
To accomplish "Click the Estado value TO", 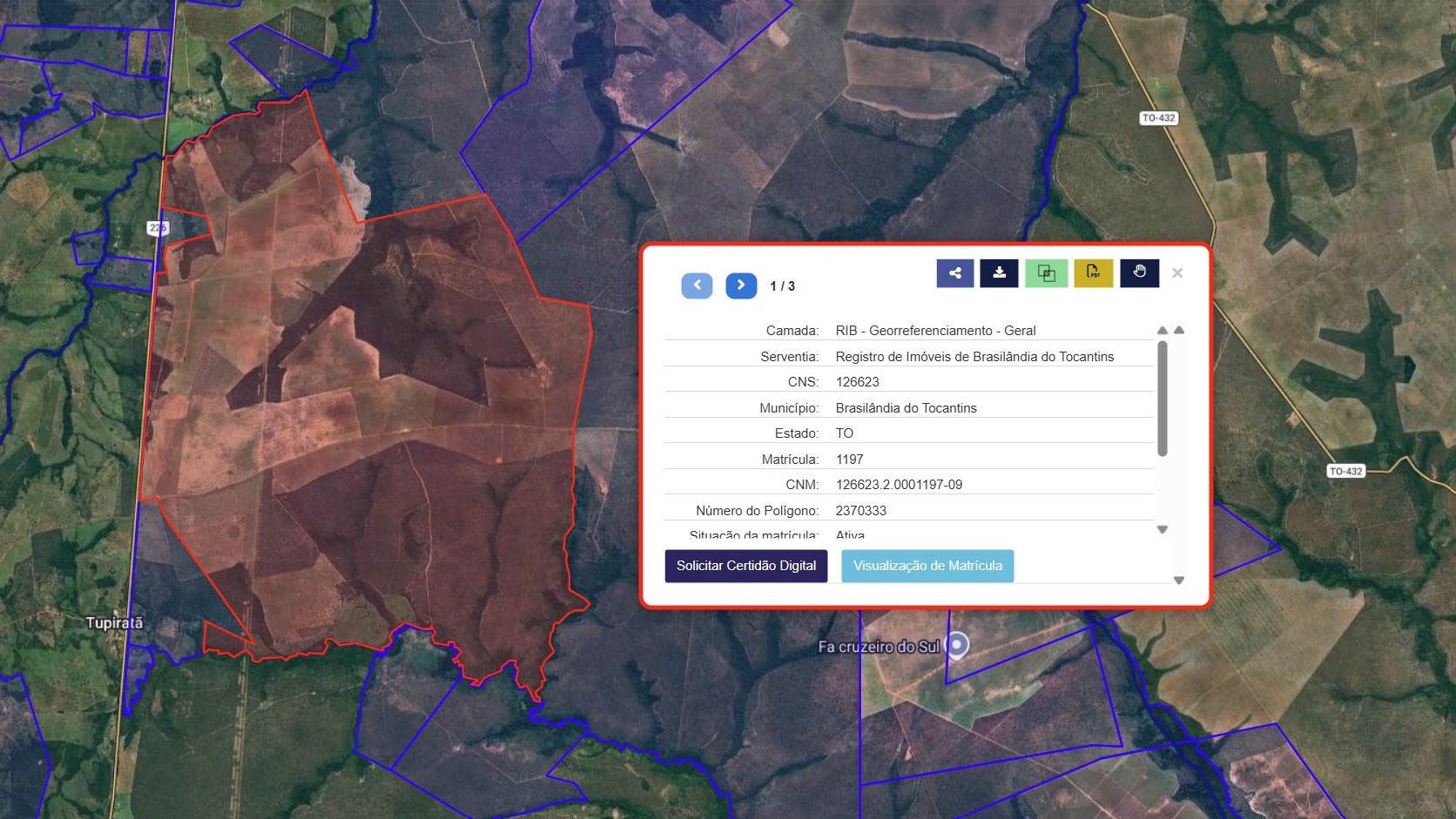I will pos(844,433).
